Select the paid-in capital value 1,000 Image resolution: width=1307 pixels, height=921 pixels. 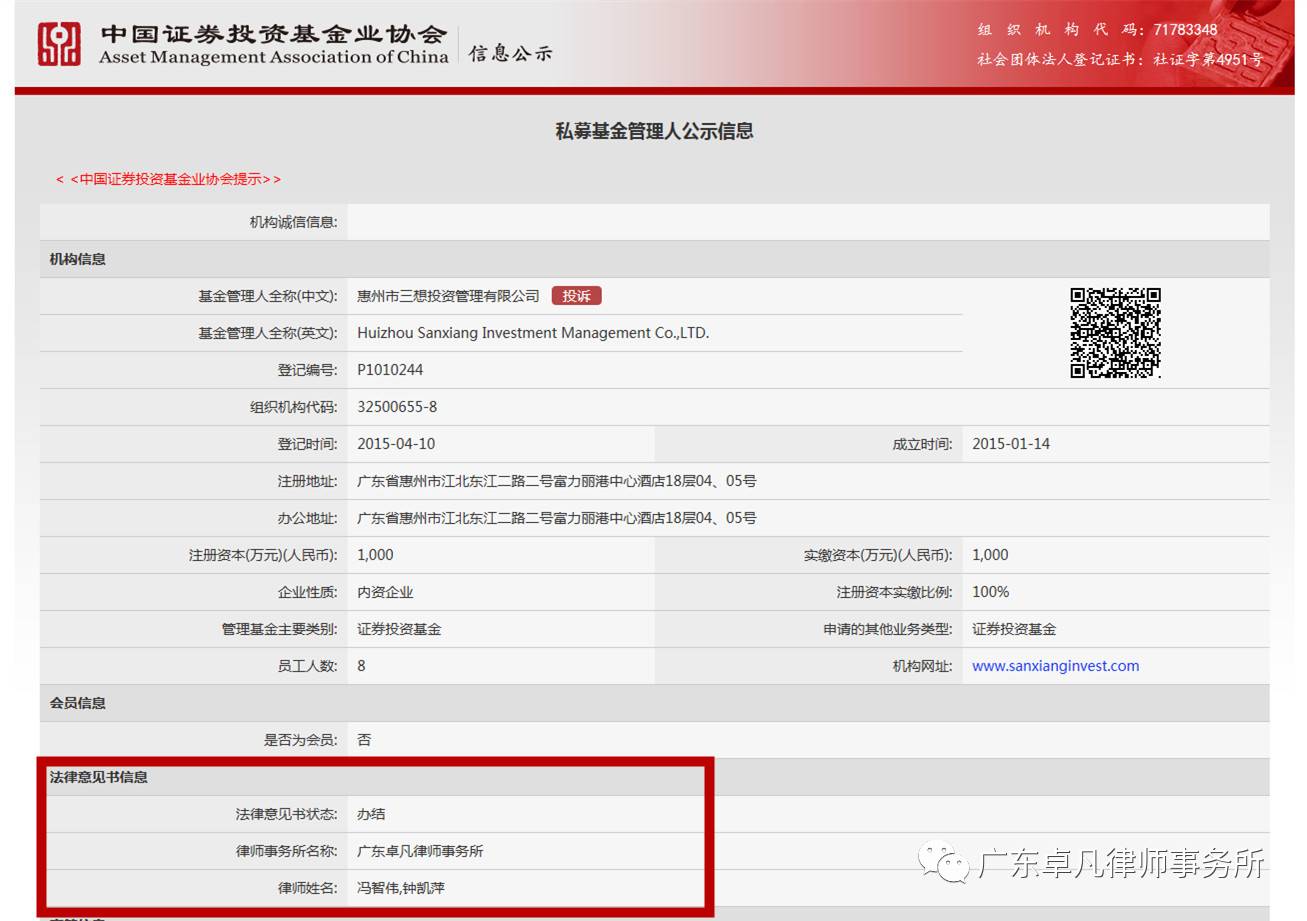tap(990, 555)
